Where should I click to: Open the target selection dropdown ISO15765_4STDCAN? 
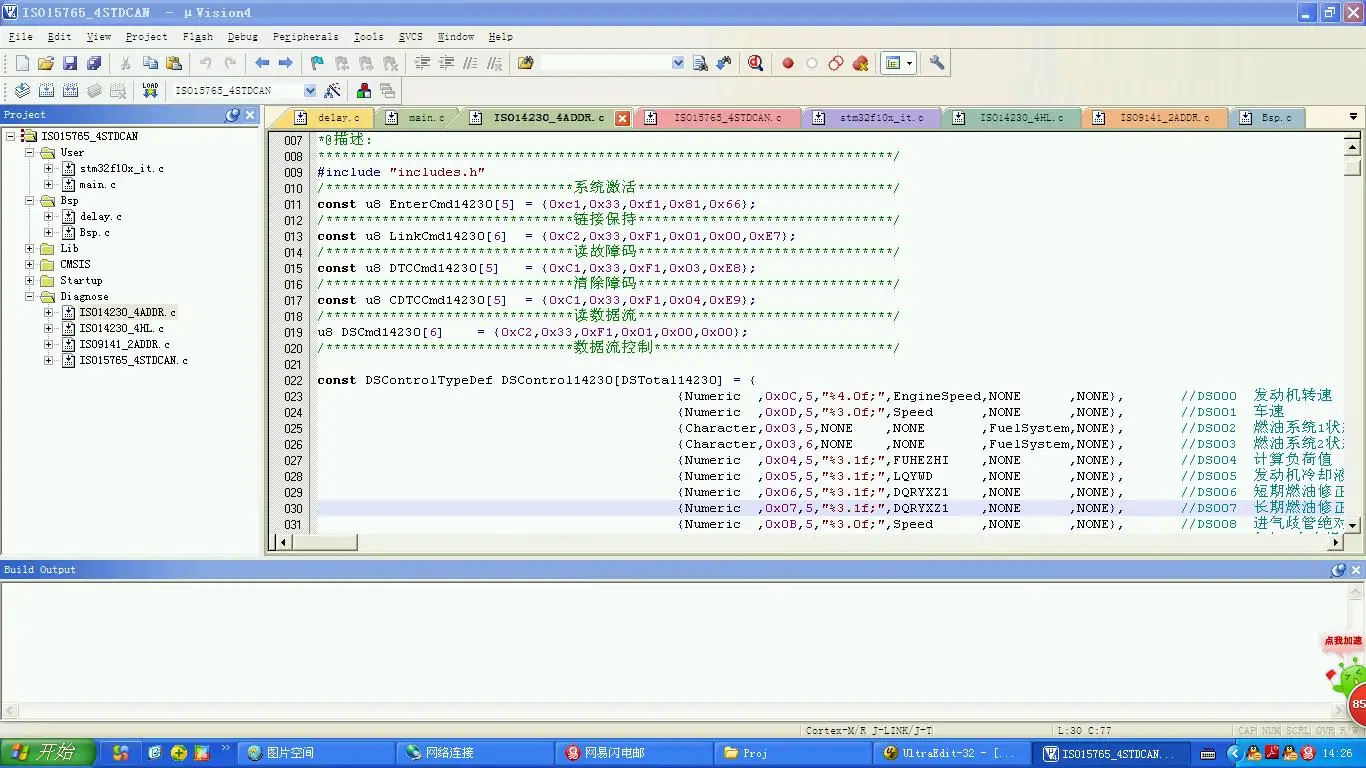310,90
